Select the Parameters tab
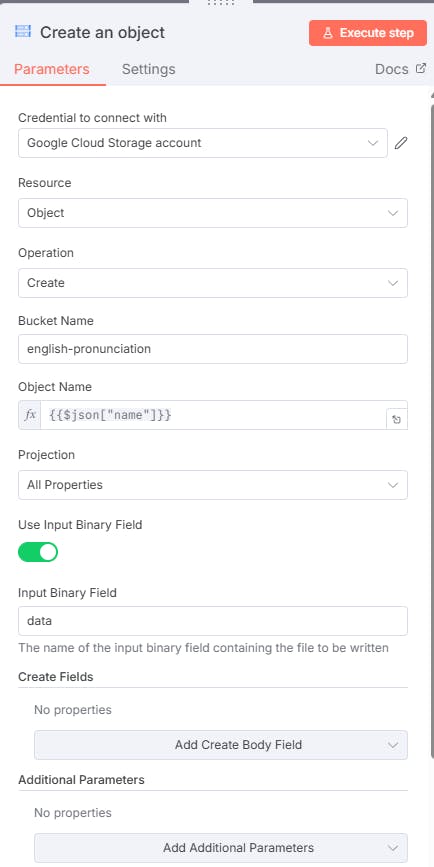The width and height of the screenshot is (434, 867). click(x=51, y=69)
